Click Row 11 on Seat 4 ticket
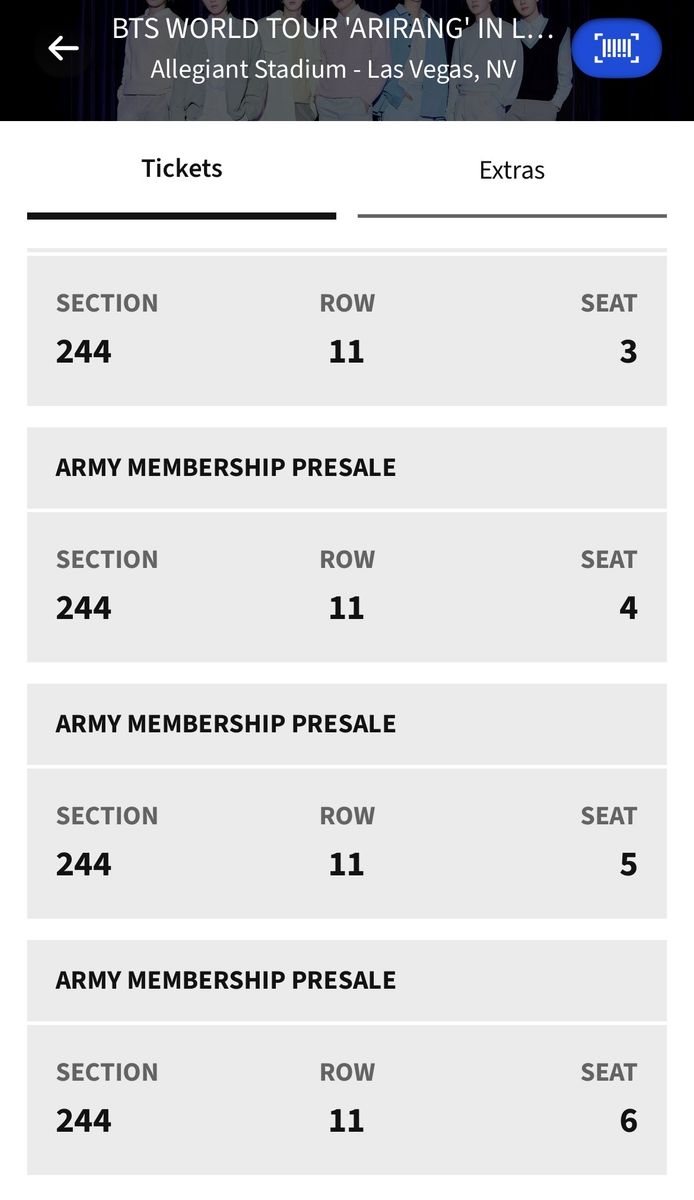The image size is (694, 1200). click(346, 607)
